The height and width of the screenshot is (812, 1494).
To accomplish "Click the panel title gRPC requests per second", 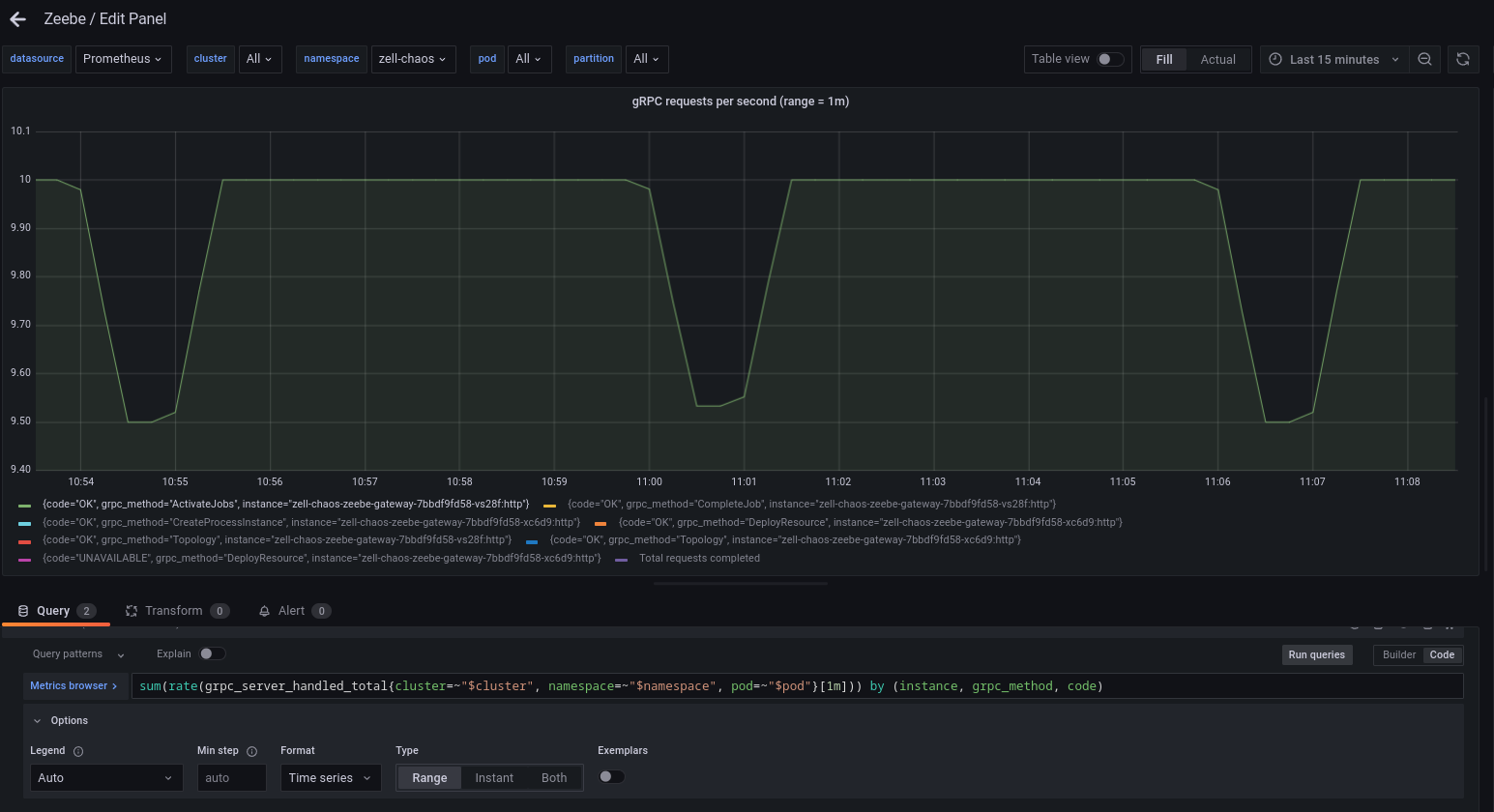I will [x=741, y=101].
